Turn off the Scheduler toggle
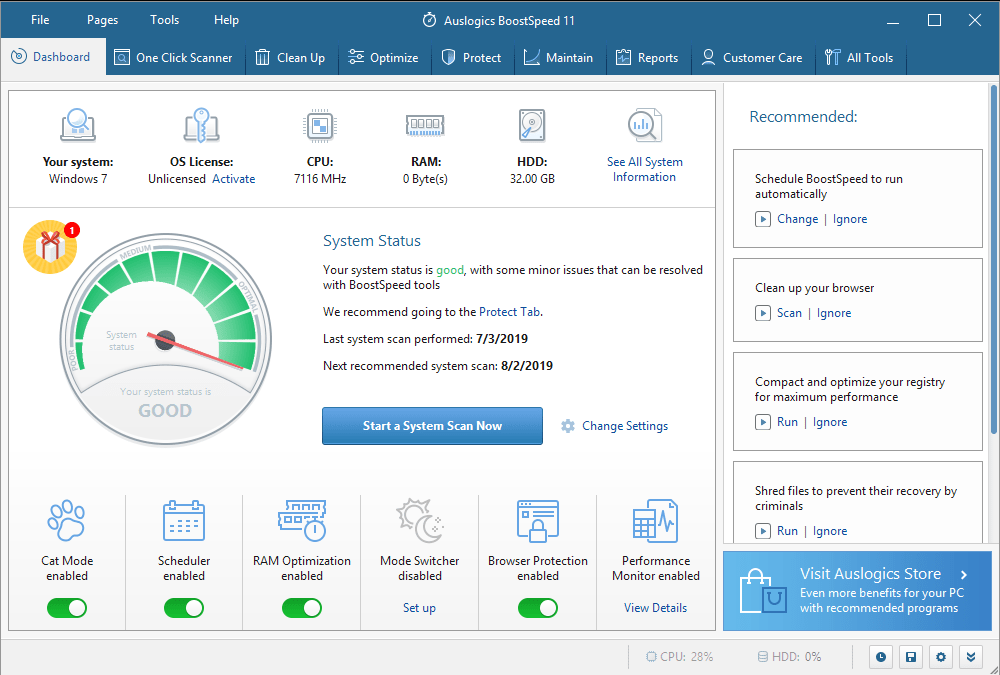Image resolution: width=1000 pixels, height=675 pixels. (184, 608)
